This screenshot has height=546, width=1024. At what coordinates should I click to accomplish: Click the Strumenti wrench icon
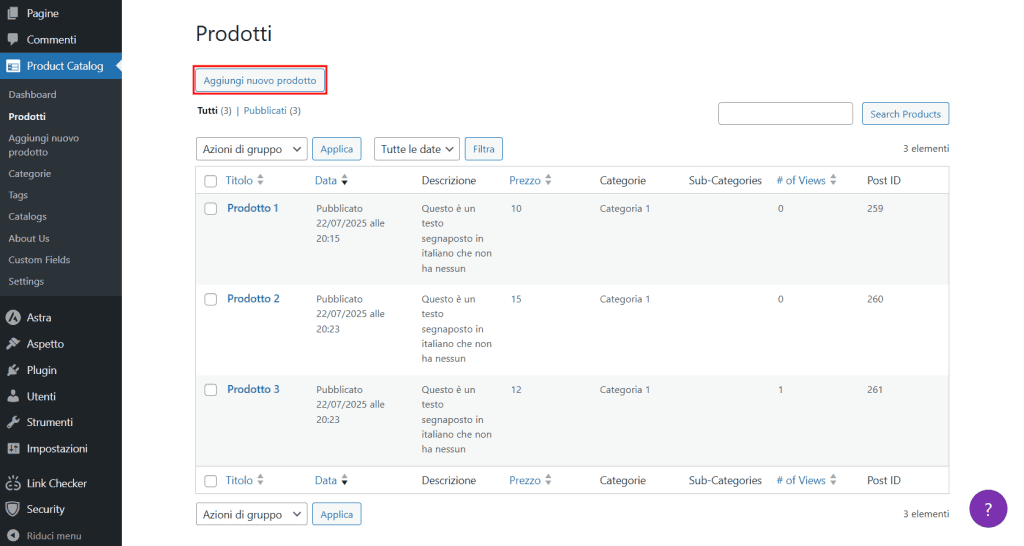point(13,422)
